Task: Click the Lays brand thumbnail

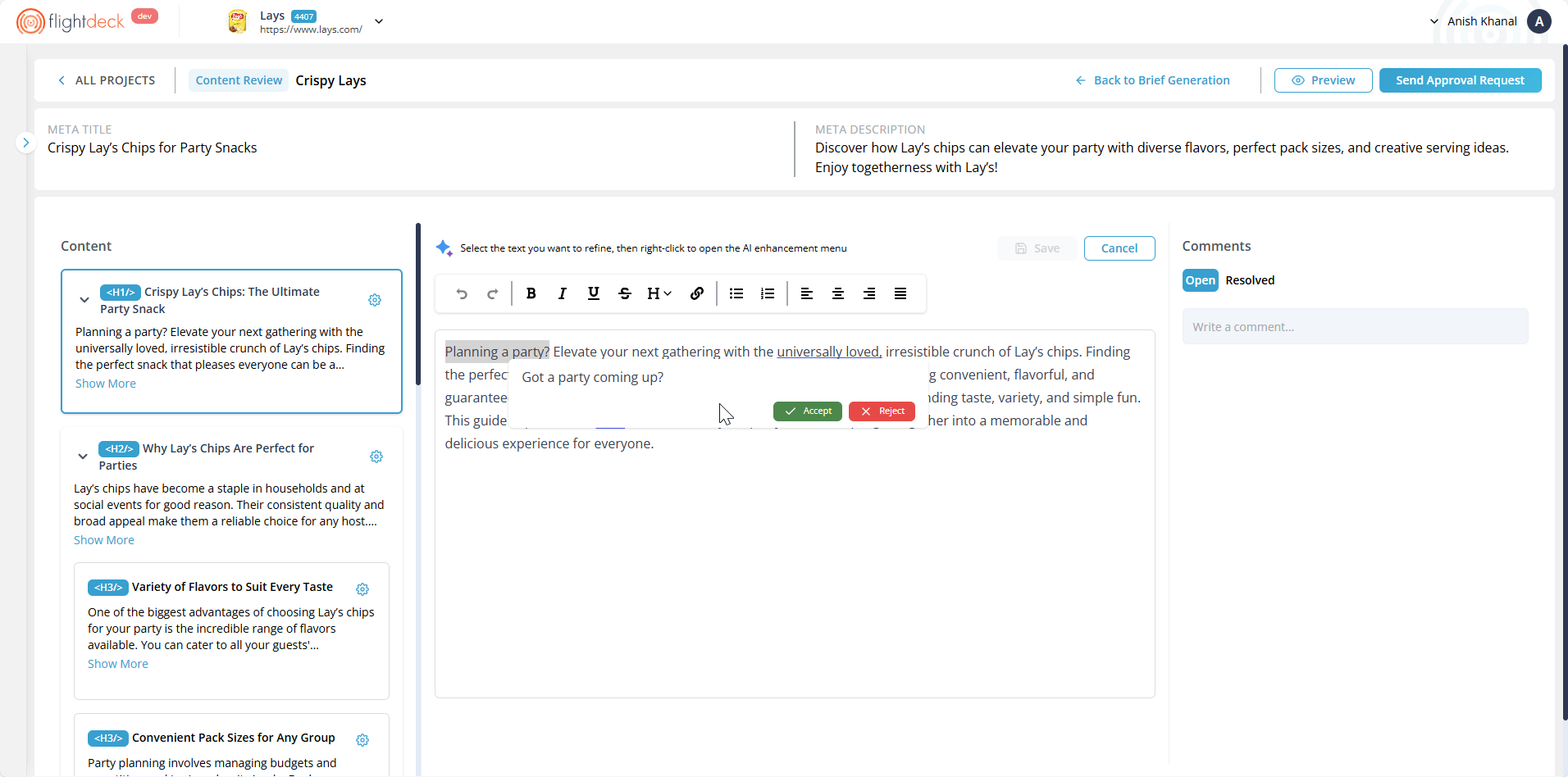Action: 238,21
